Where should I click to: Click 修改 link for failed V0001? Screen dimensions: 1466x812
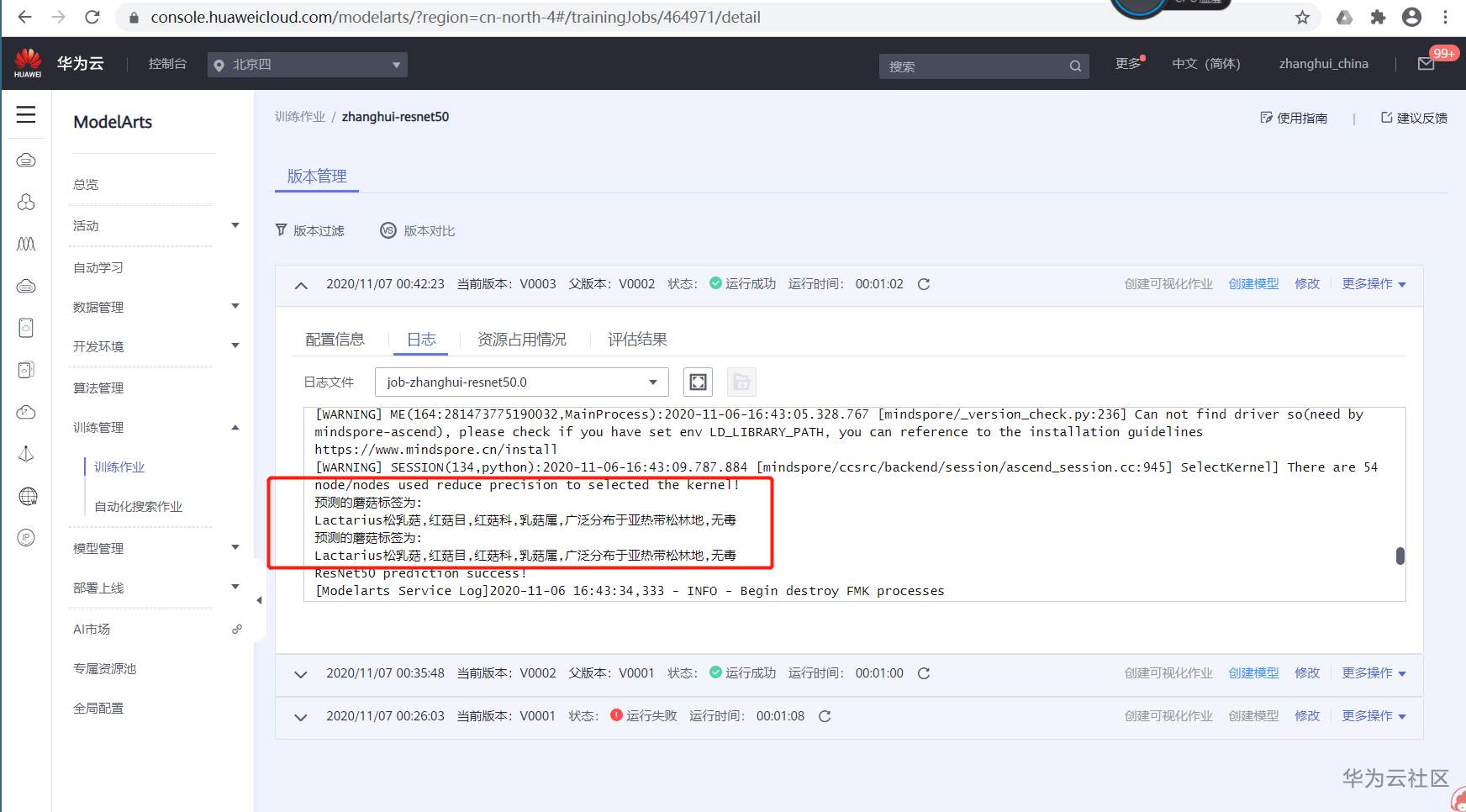1307,716
